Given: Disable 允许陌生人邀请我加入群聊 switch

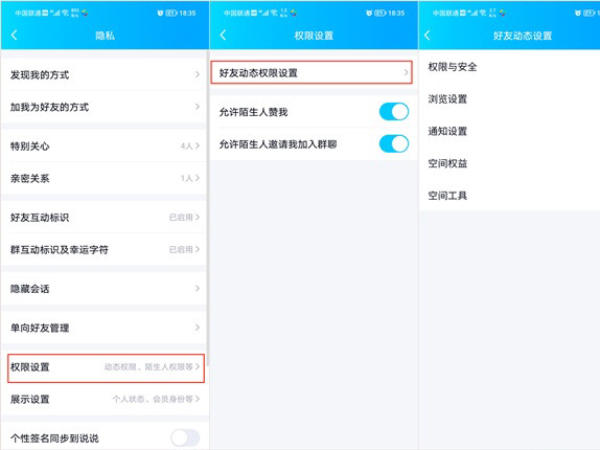Looking at the screenshot, I should 393,144.
